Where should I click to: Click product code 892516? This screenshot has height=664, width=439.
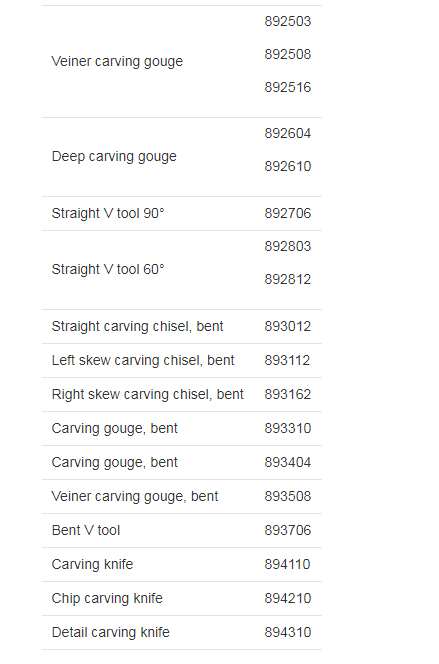287,87
